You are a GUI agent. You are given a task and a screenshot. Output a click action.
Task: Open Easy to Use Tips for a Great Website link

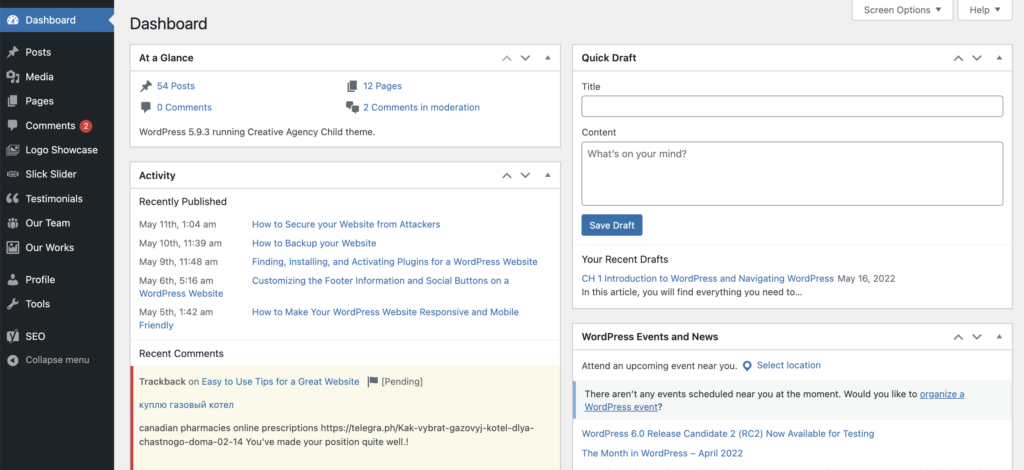(x=280, y=382)
